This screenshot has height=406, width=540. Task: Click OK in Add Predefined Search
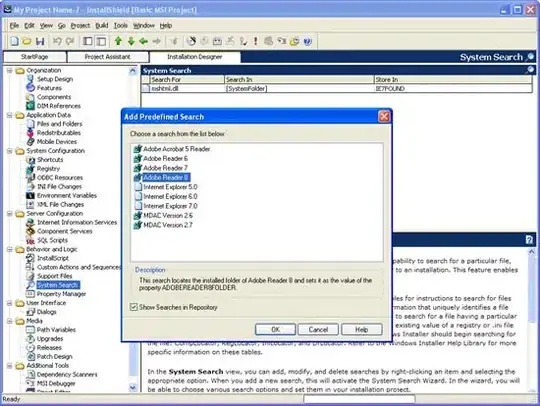click(275, 330)
